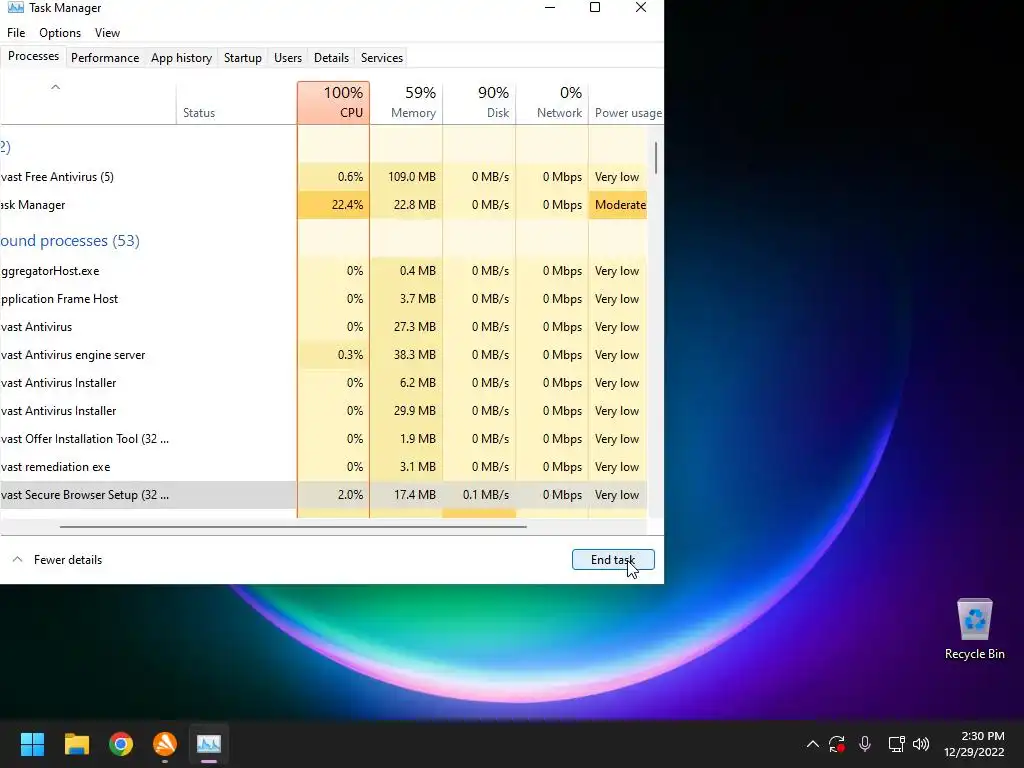Open the View menu

coord(107,33)
